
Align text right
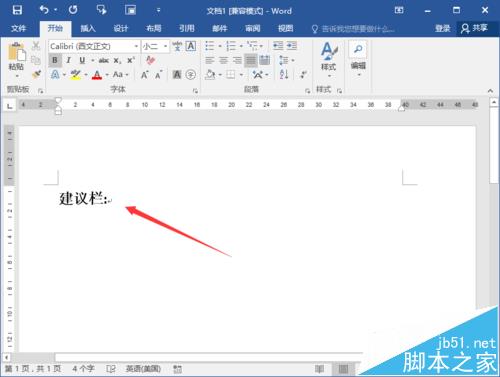pyautogui.click(x=237, y=60)
